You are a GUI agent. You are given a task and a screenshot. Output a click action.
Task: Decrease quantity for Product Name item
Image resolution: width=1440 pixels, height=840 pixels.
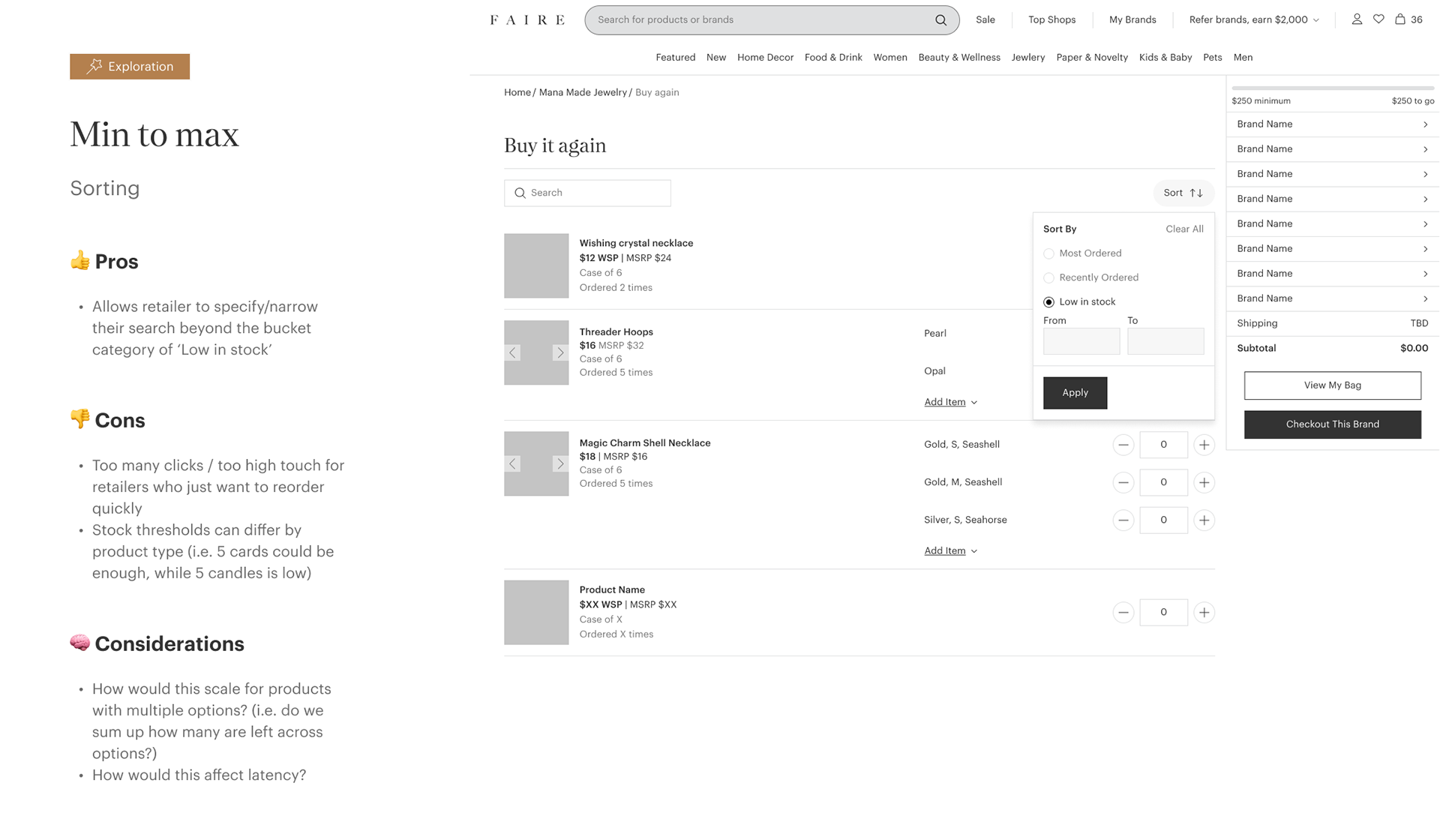(x=1123, y=612)
